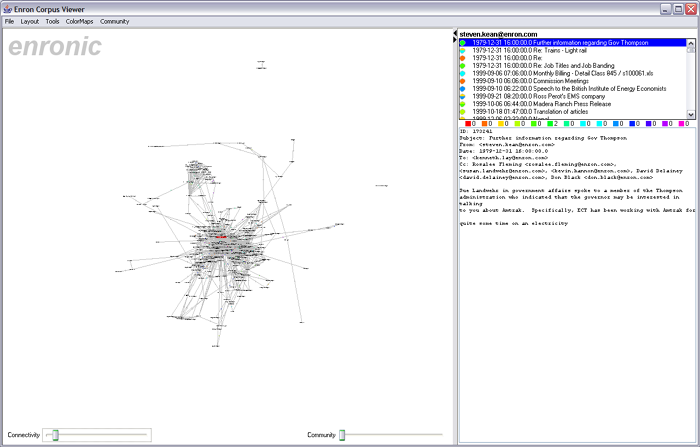Click lime dot beside Translation of articles
Viewport: 700px width, 447px height.
point(462,112)
